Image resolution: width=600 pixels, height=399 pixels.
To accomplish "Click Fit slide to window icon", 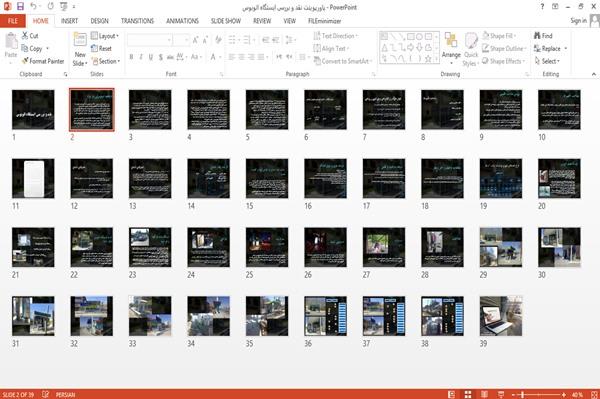I will (x=594, y=394).
